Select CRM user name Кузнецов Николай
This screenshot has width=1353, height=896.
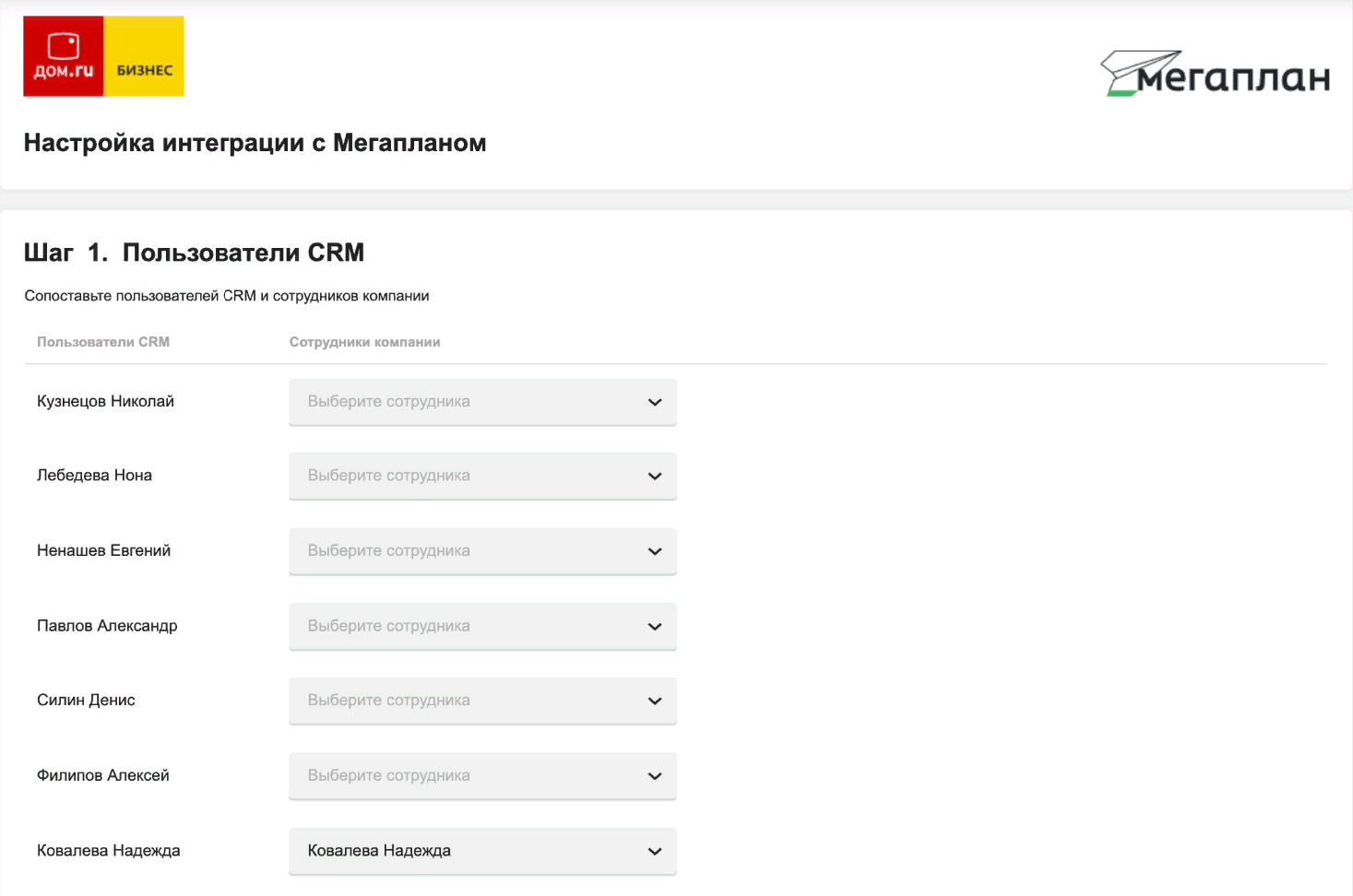105,402
